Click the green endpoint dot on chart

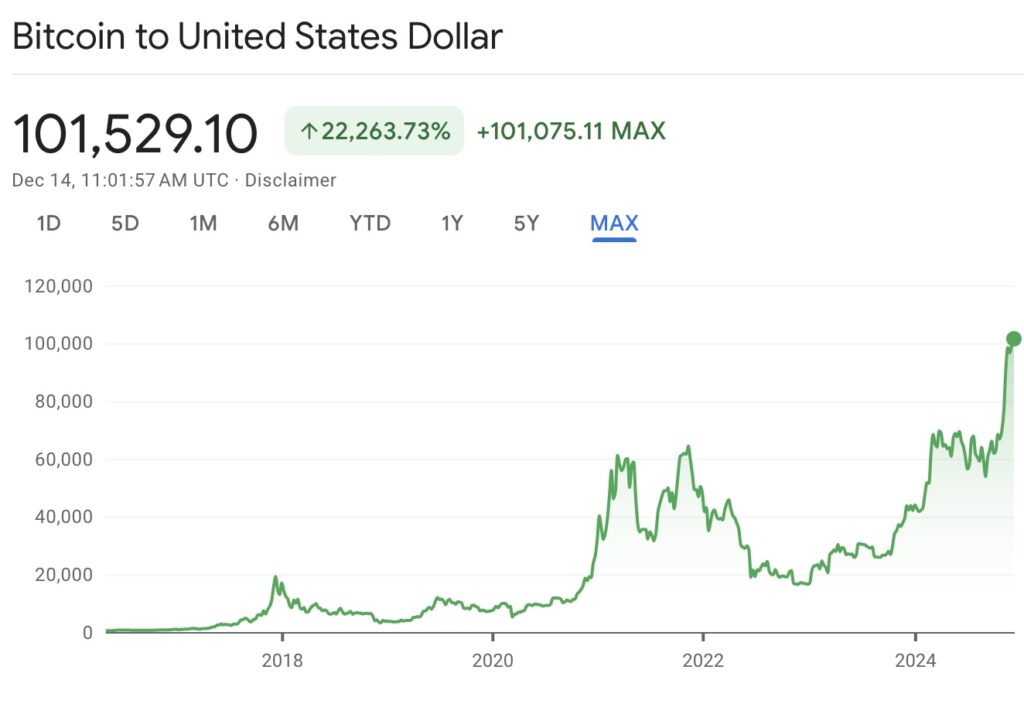click(1013, 339)
